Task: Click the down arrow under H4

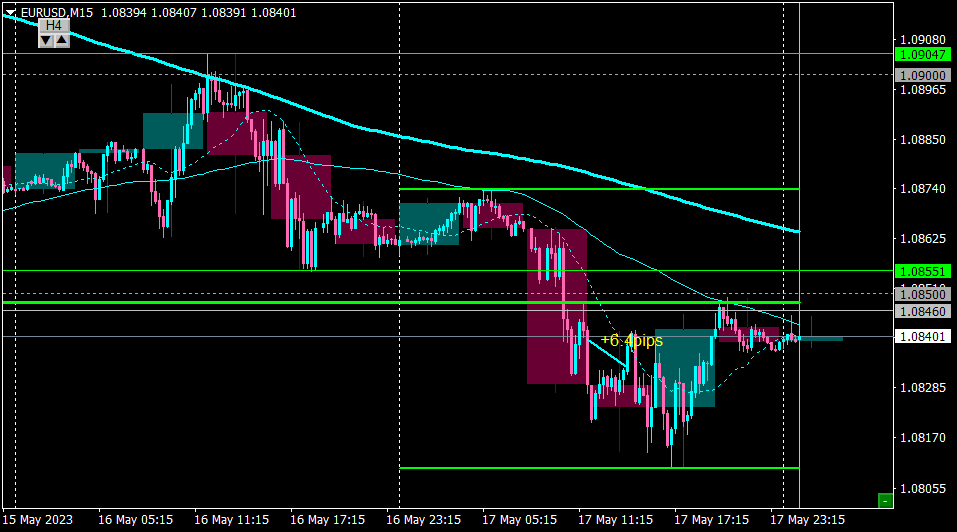Action: point(46,40)
